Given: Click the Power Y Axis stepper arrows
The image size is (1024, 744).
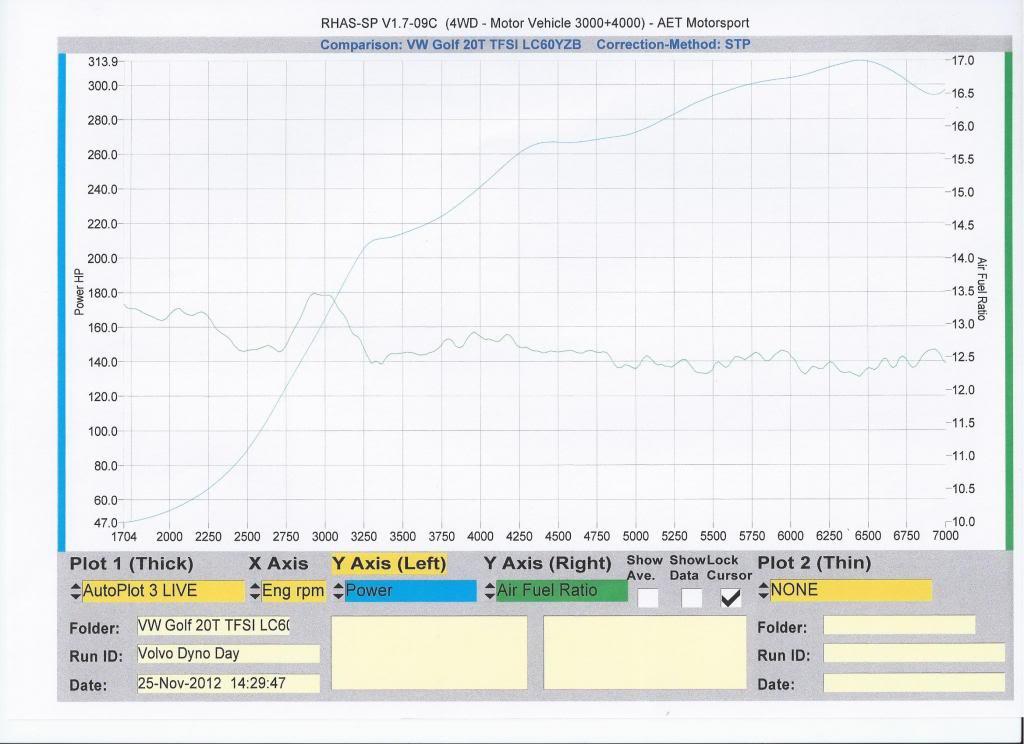Looking at the screenshot, I should pyautogui.click(x=338, y=591).
